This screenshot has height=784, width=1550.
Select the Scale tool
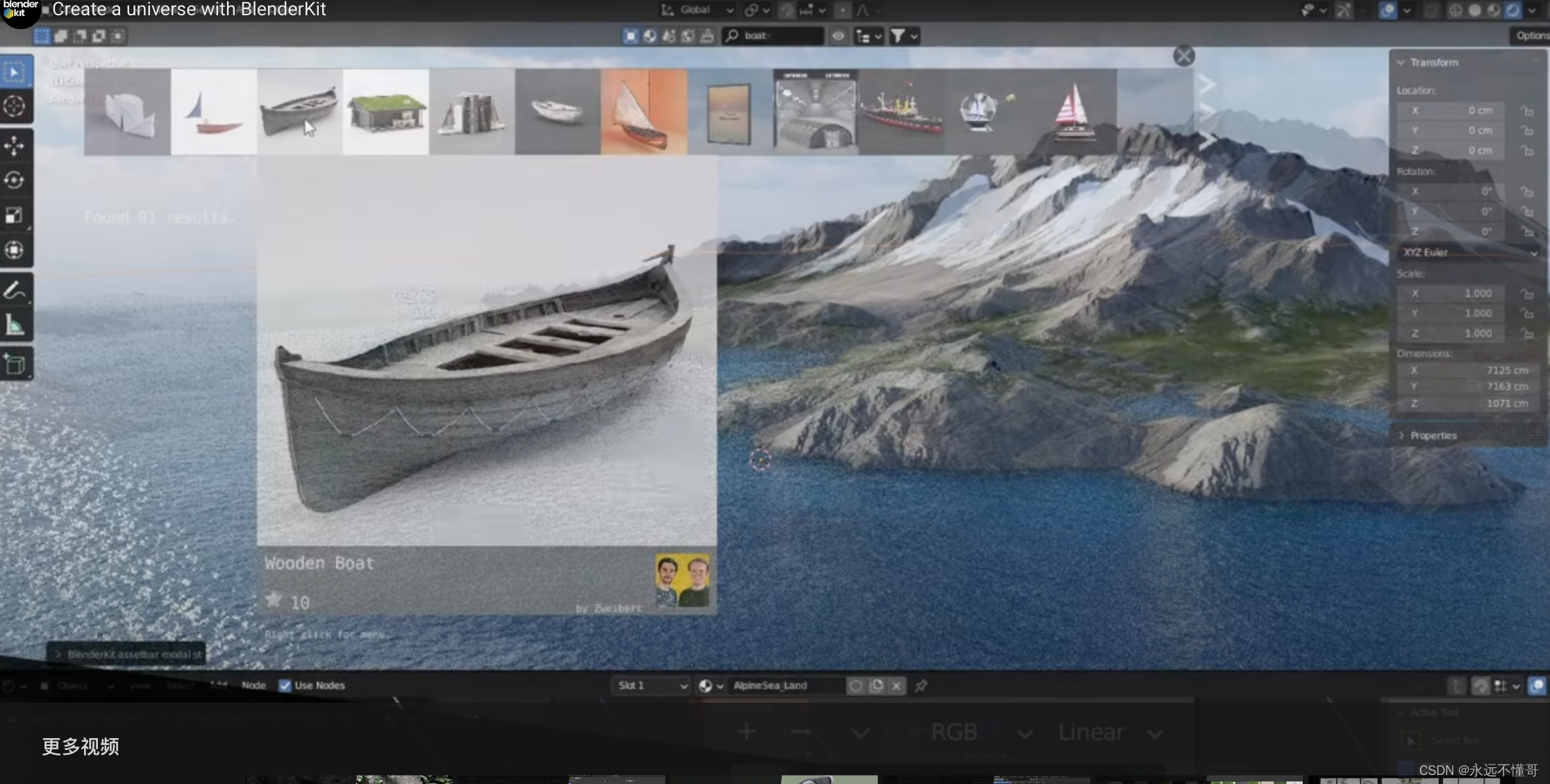pyautogui.click(x=15, y=215)
